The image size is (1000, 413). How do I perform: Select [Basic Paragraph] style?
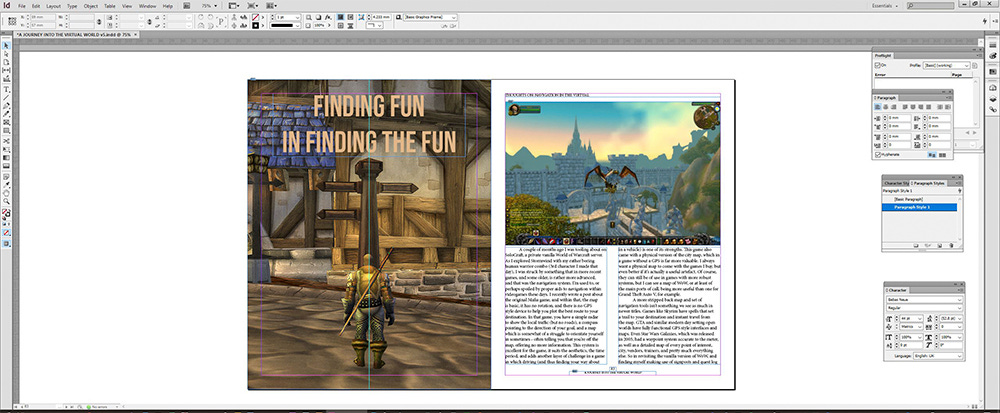(x=909, y=199)
